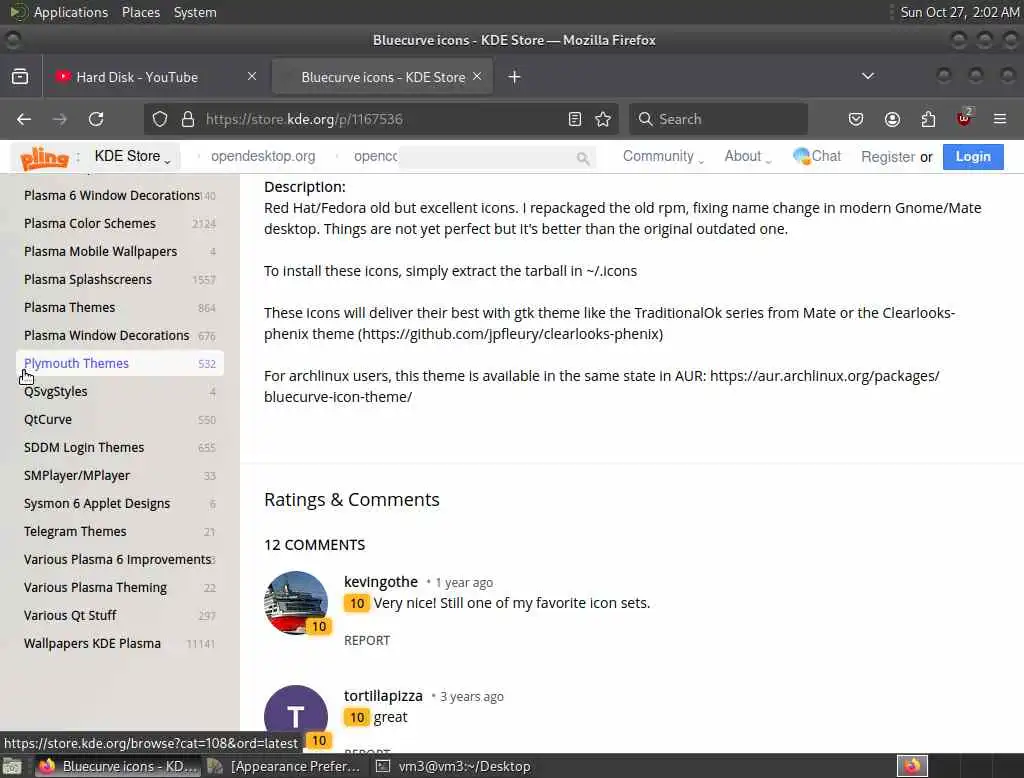Open Plymouth Themes category
1024x778 pixels.
[x=120, y=363]
